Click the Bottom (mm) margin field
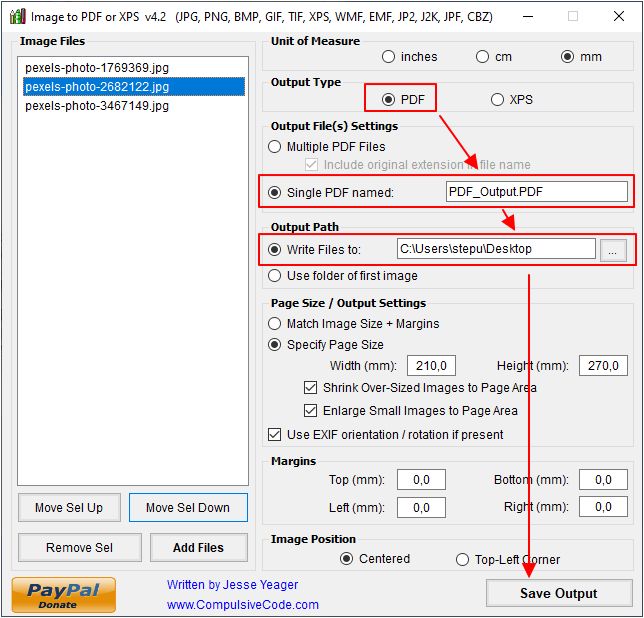This screenshot has height=618, width=644. [603, 480]
